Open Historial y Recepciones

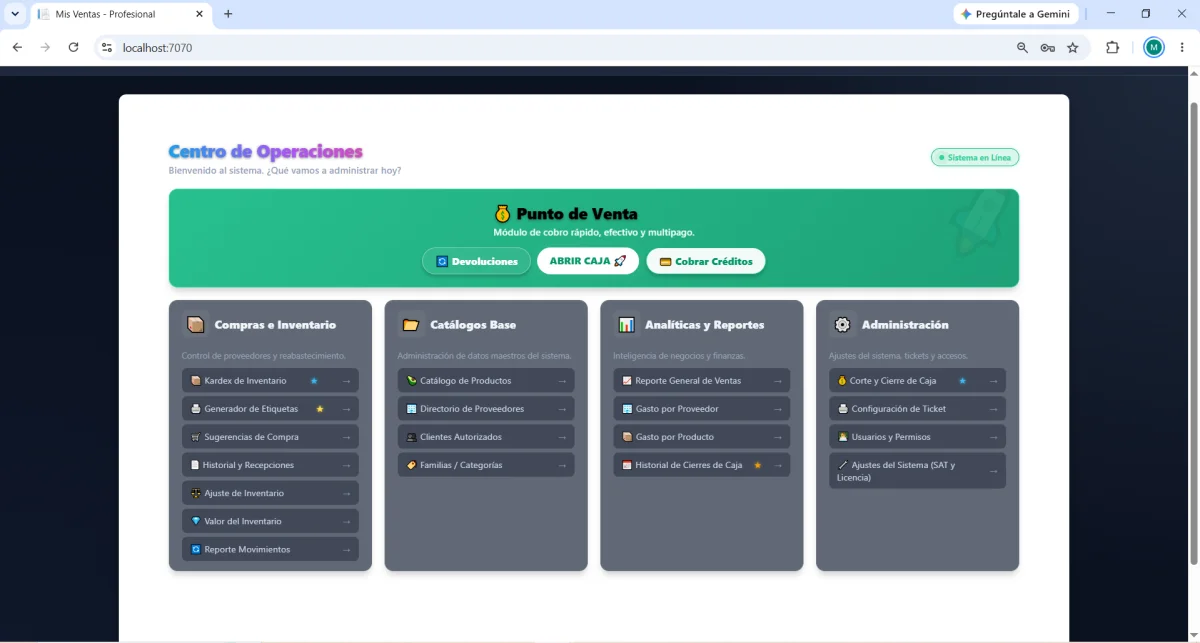270,465
